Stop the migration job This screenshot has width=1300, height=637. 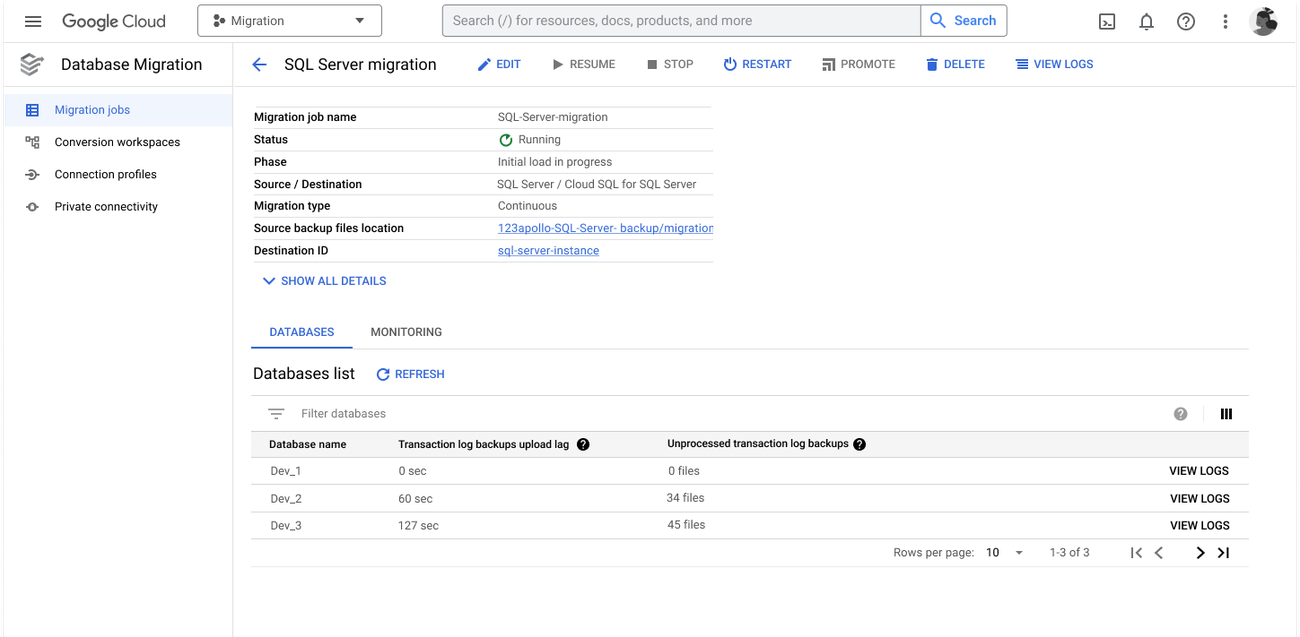pyautogui.click(x=670, y=64)
